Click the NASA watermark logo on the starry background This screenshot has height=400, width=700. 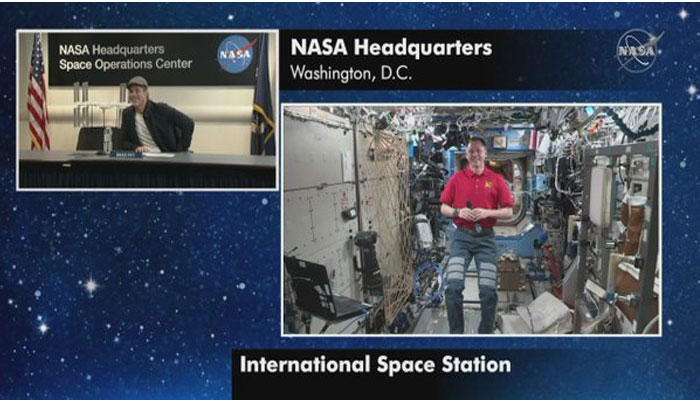pos(639,50)
